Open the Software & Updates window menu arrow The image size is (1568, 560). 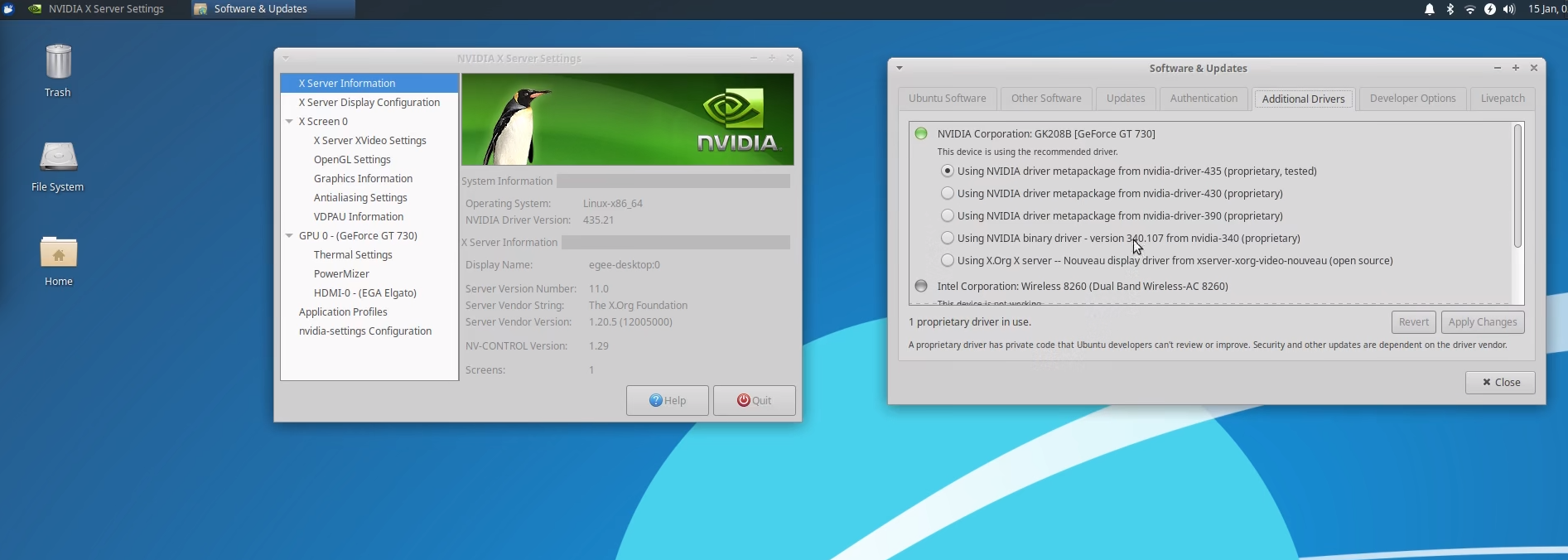[900, 68]
